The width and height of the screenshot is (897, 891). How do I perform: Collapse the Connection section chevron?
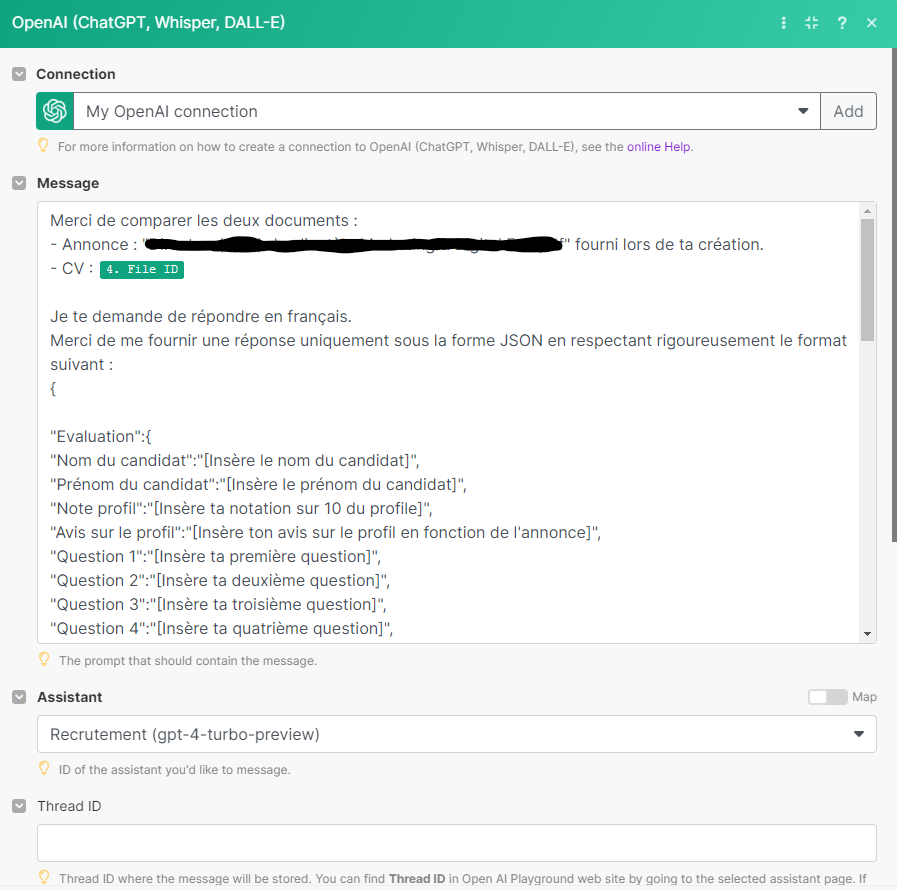[19, 74]
